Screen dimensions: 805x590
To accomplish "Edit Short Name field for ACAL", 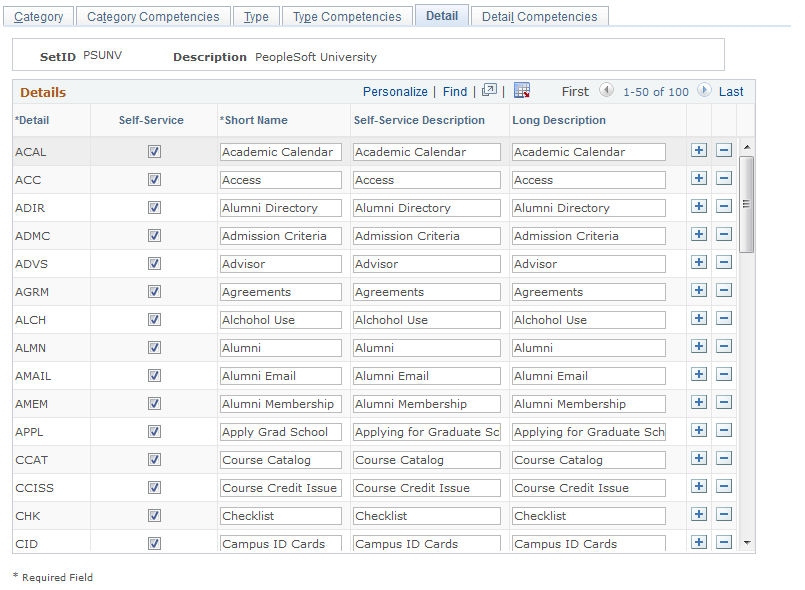I will [x=281, y=152].
